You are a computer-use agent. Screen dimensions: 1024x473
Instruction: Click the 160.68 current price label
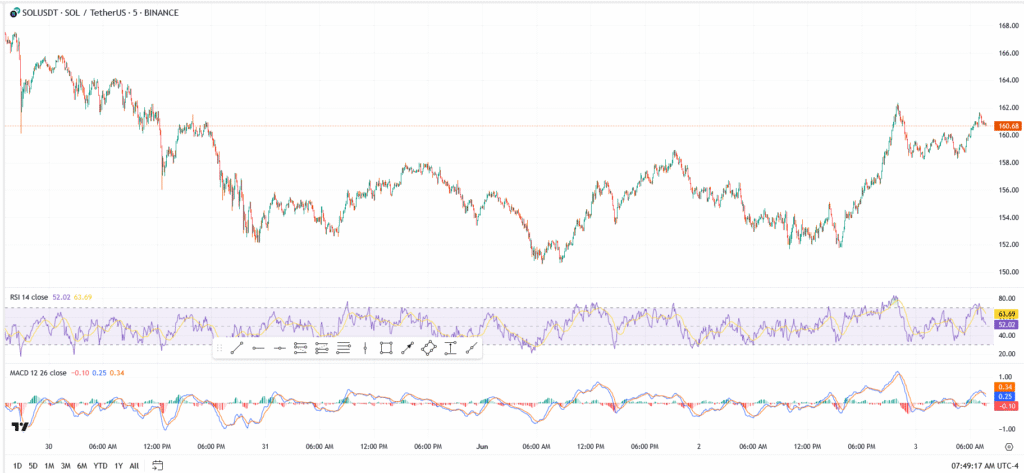point(1004,125)
